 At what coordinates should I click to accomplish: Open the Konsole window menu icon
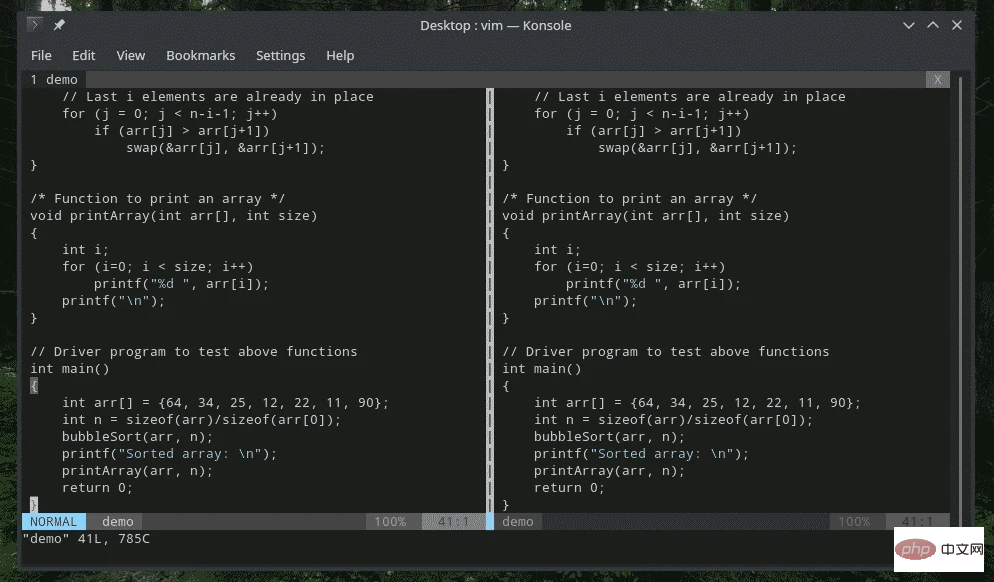tap(35, 24)
